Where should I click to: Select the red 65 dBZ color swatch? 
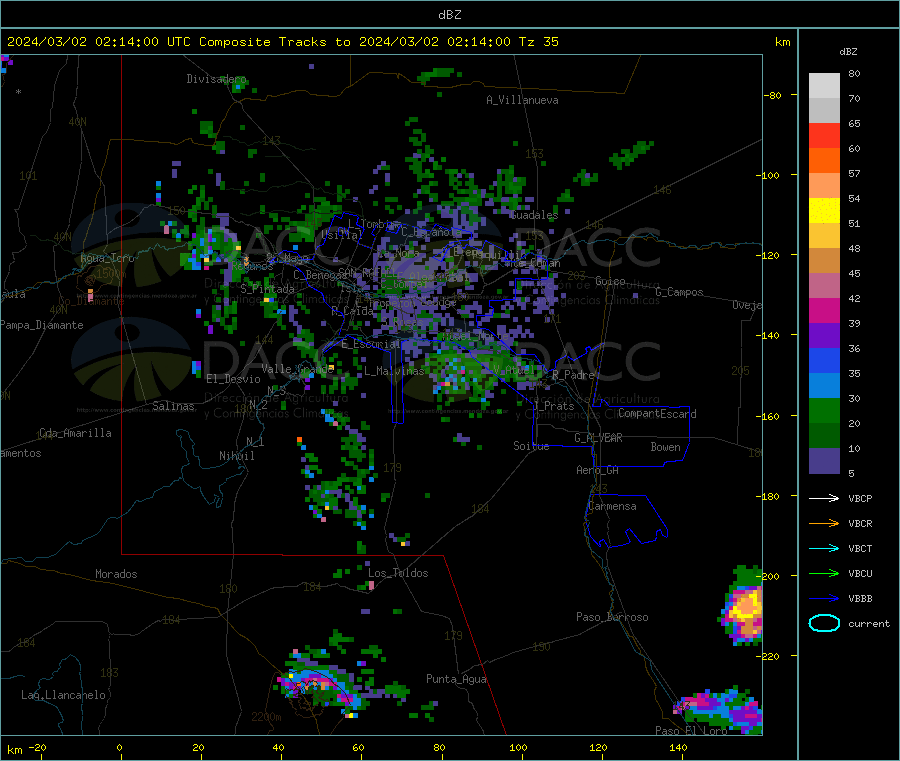point(824,135)
